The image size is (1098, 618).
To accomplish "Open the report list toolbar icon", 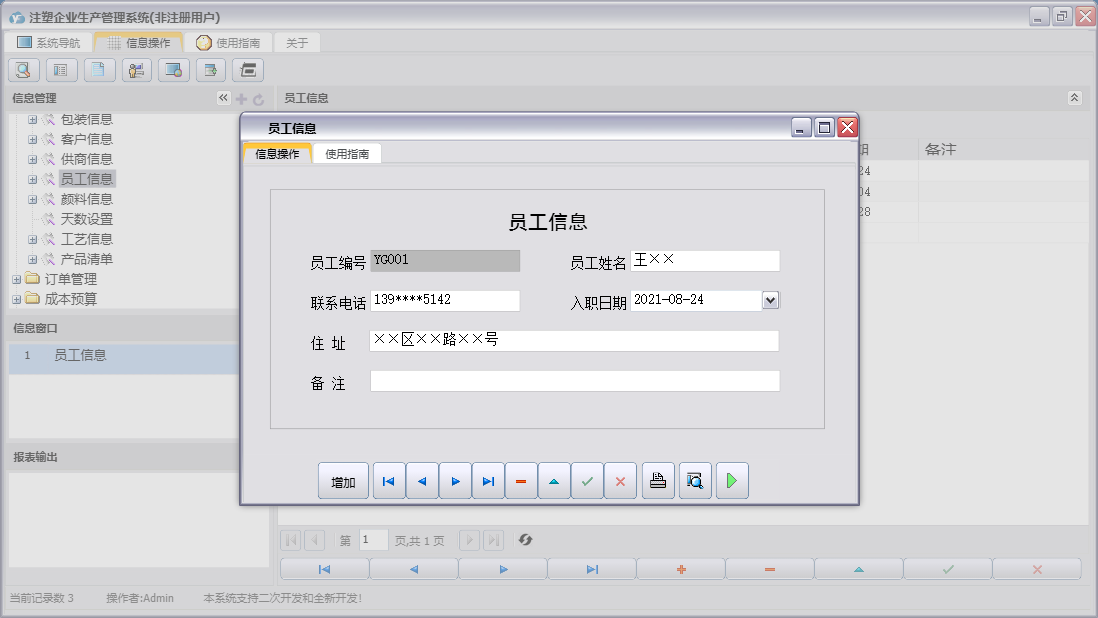I will (60, 70).
